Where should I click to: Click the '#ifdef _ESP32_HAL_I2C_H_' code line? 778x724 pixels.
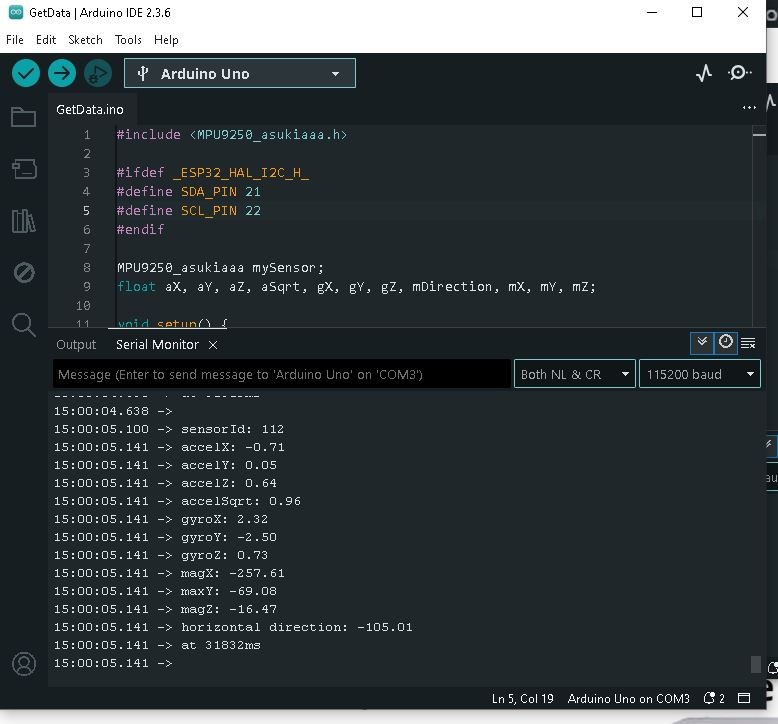(213, 173)
